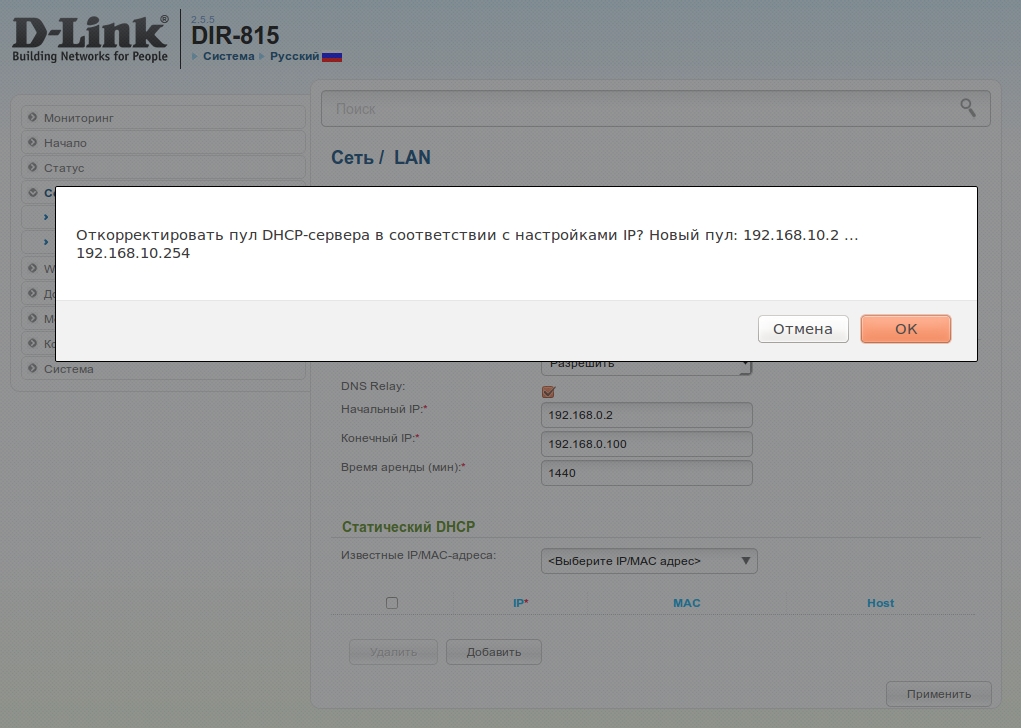Open Мониторинг in the sidebar
The image size is (1021, 728).
pyautogui.click(x=79, y=118)
